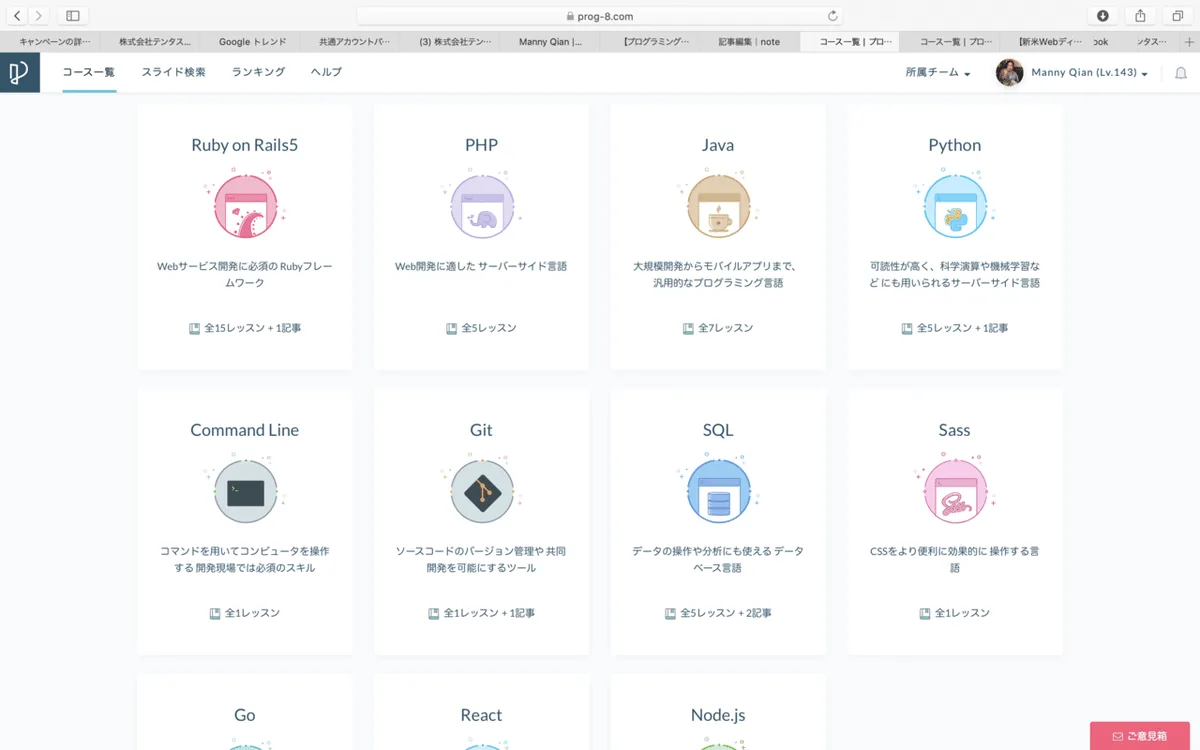Click ソースコードのバージョン管理 description
1200x750 pixels.
pyautogui.click(x=481, y=560)
